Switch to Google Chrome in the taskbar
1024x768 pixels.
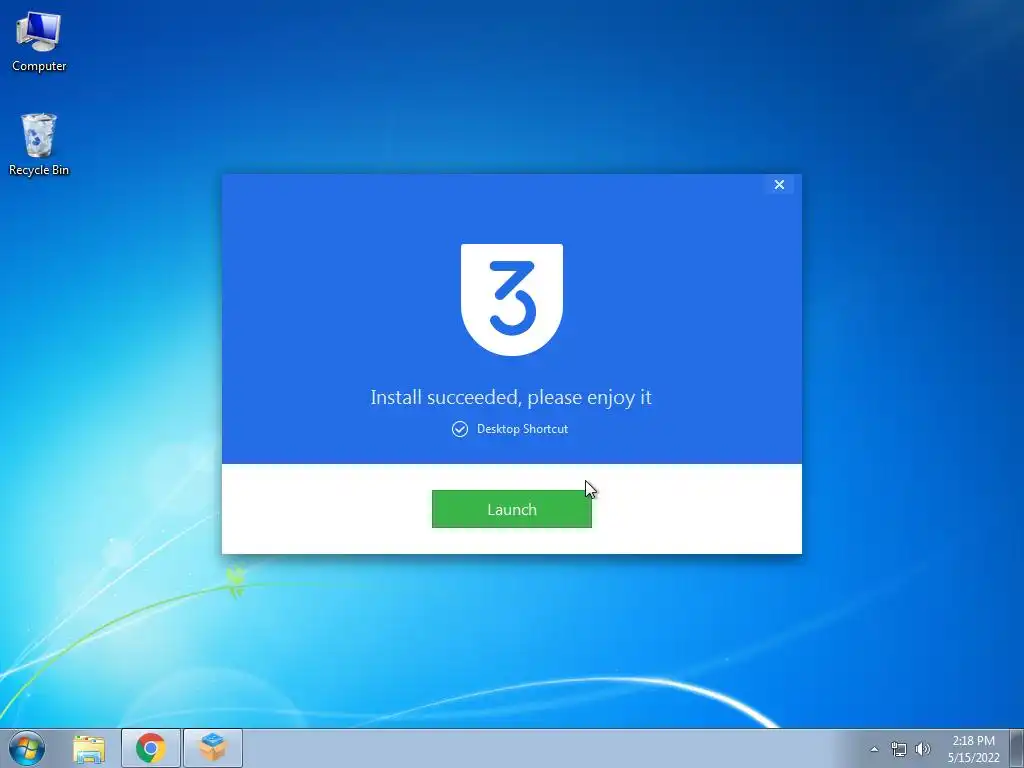click(151, 748)
